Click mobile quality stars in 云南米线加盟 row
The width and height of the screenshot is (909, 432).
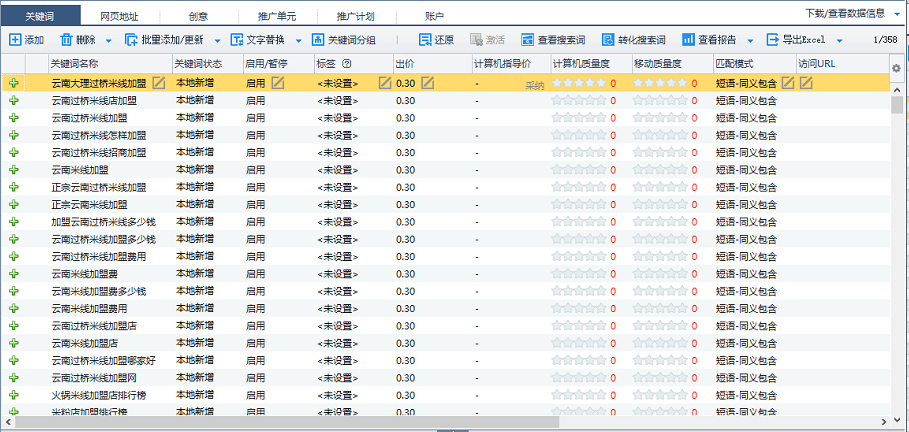click(x=660, y=170)
